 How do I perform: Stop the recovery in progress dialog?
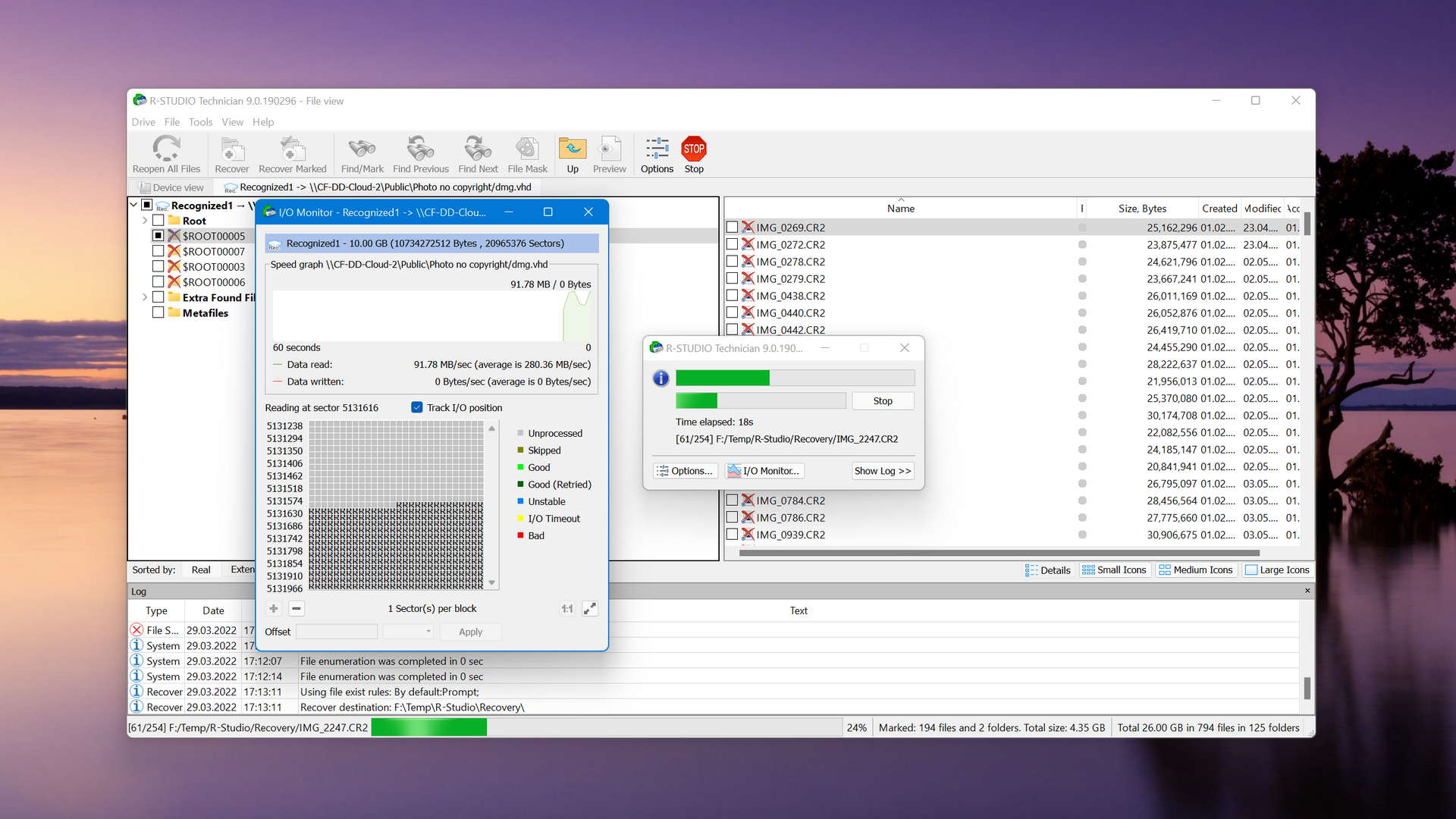point(883,401)
